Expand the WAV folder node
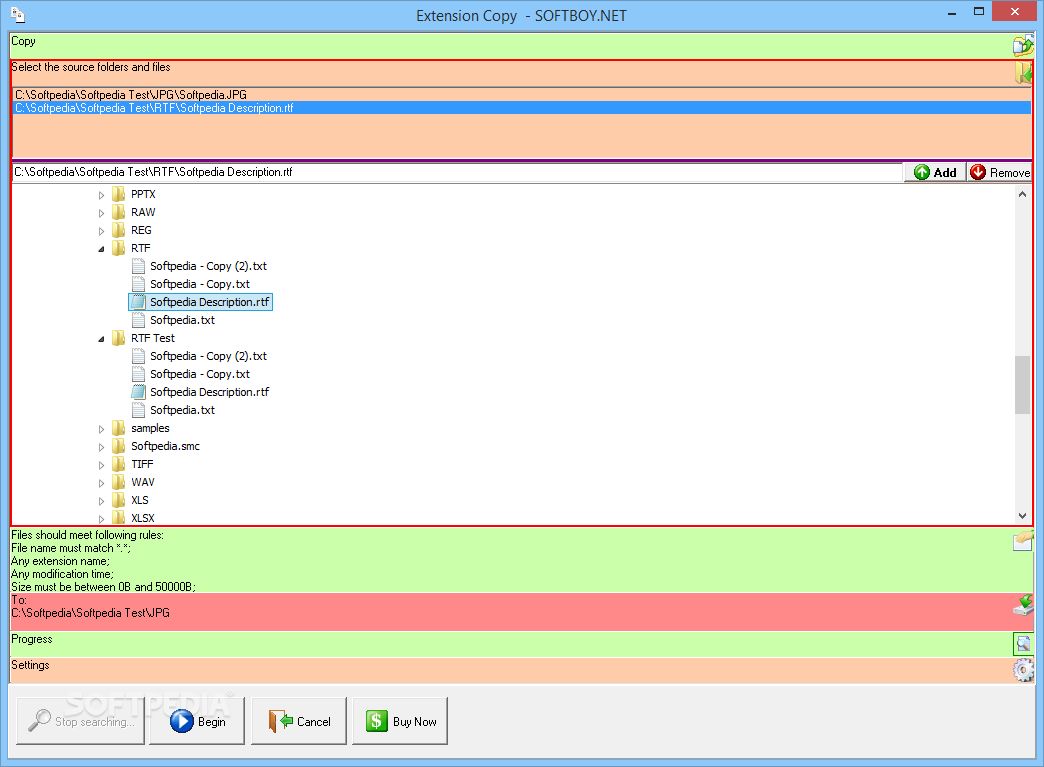 (x=101, y=483)
